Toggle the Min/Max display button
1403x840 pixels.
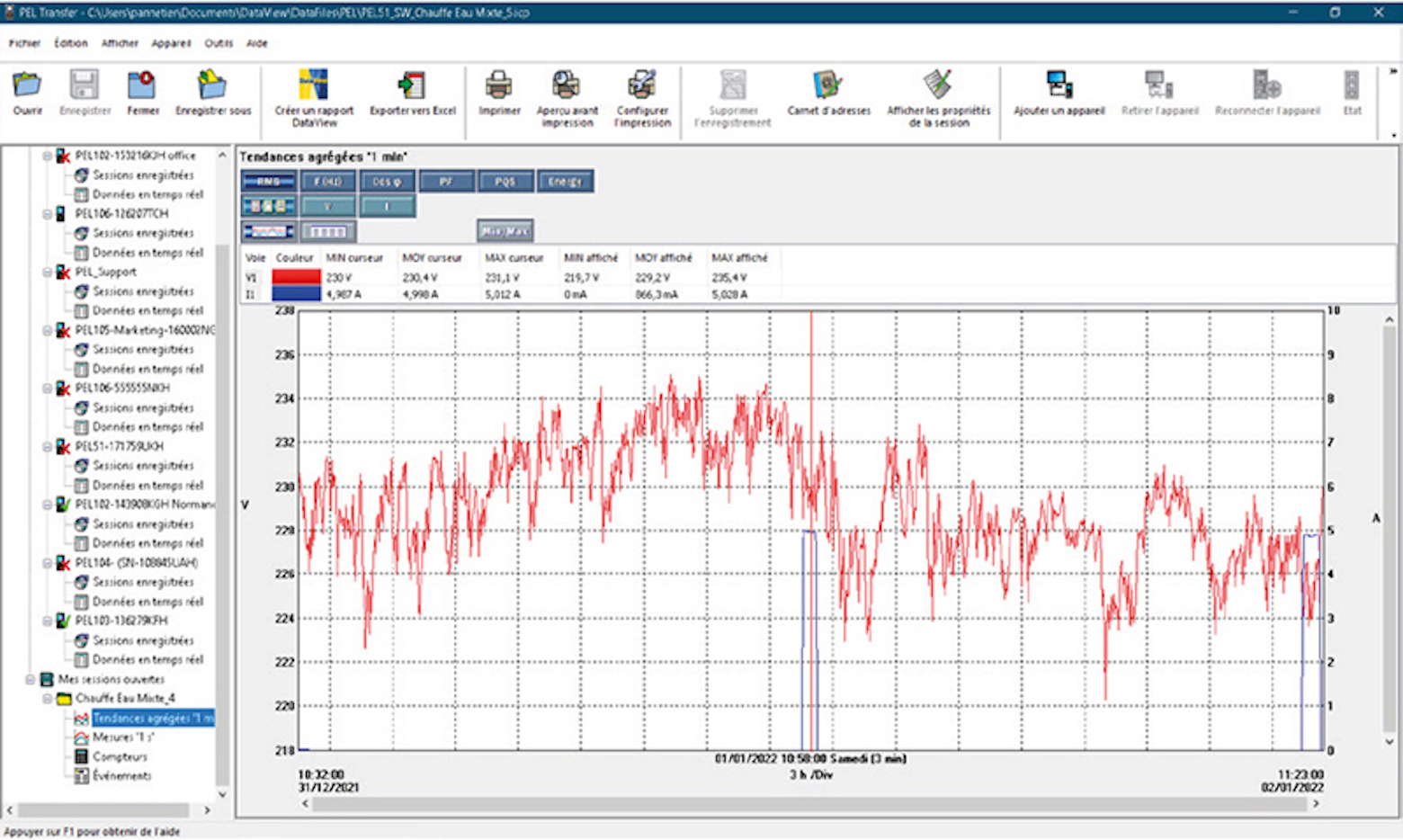pos(505,231)
